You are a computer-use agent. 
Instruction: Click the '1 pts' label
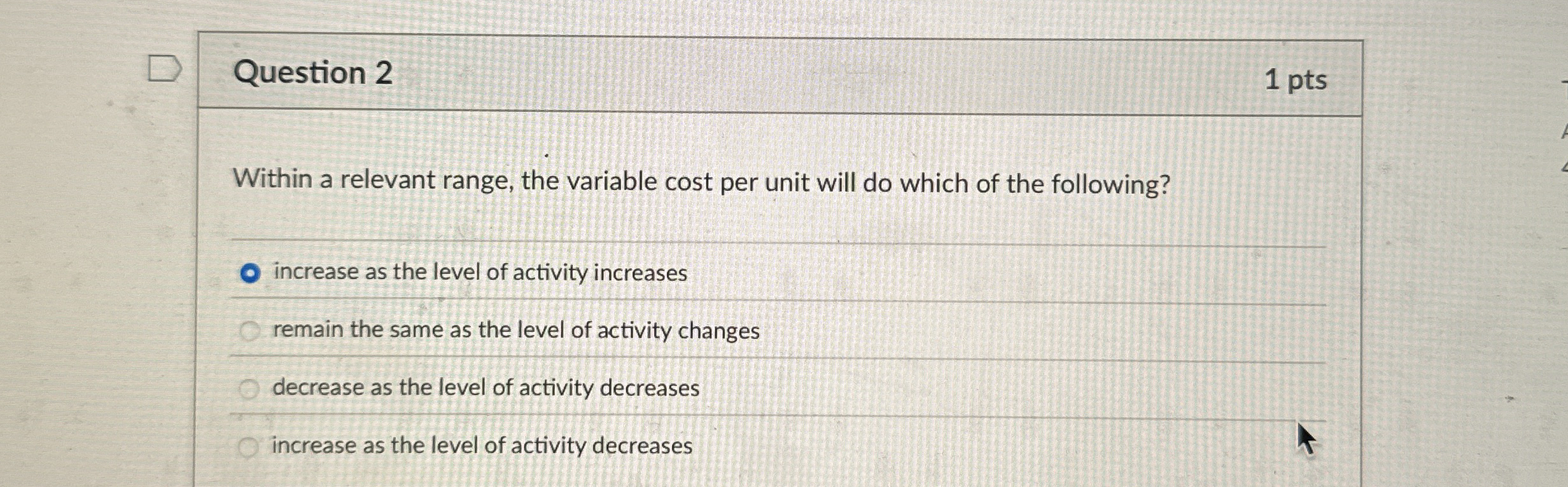(x=1299, y=79)
